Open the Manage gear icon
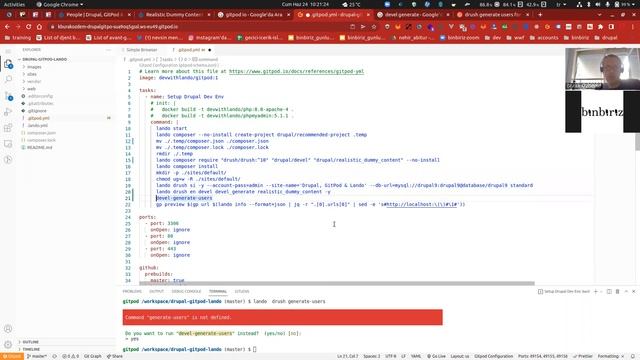Viewport: 640px width, 360px height. pyautogui.click(x=8, y=344)
